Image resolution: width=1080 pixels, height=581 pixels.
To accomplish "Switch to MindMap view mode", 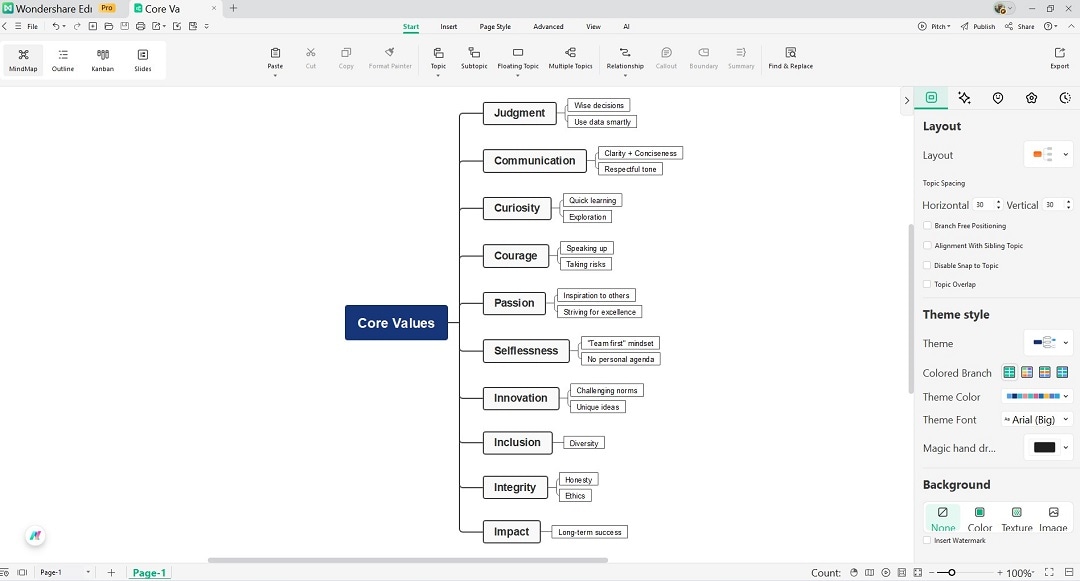I will (22, 58).
